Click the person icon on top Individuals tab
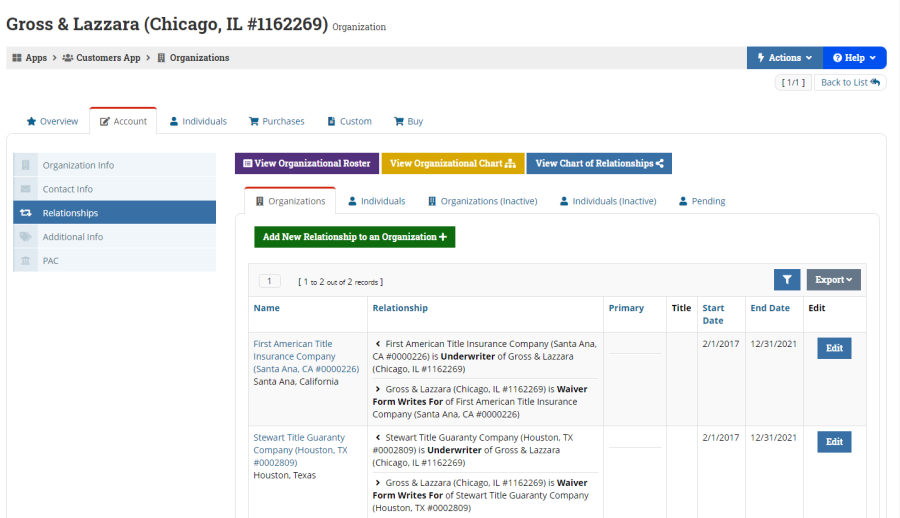This screenshot has height=518, width=900. (173, 121)
